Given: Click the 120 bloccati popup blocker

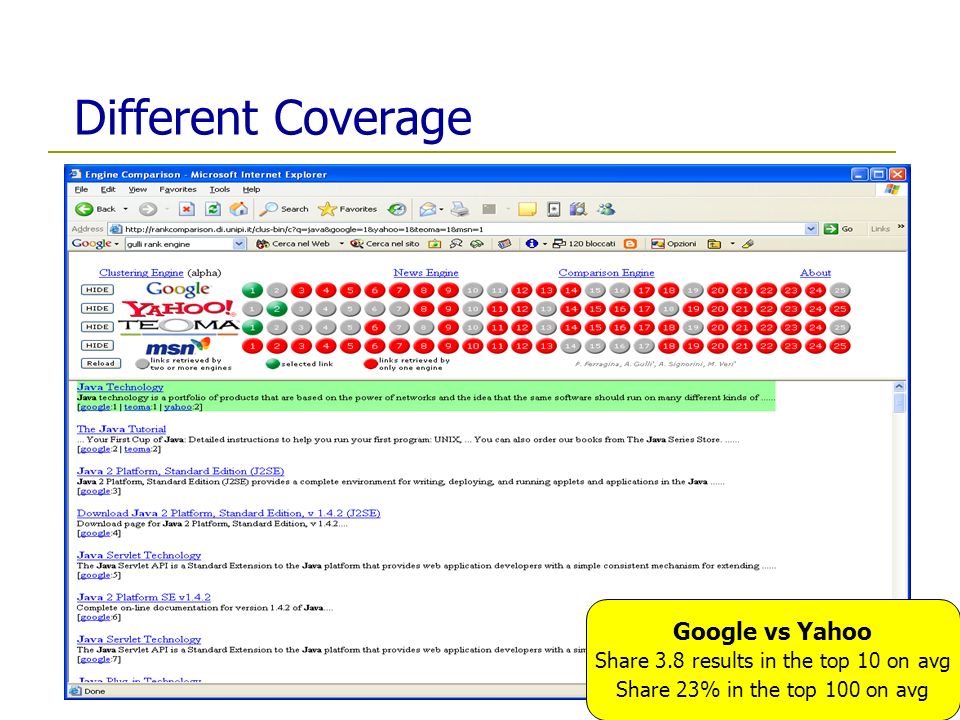Looking at the screenshot, I should point(584,244).
